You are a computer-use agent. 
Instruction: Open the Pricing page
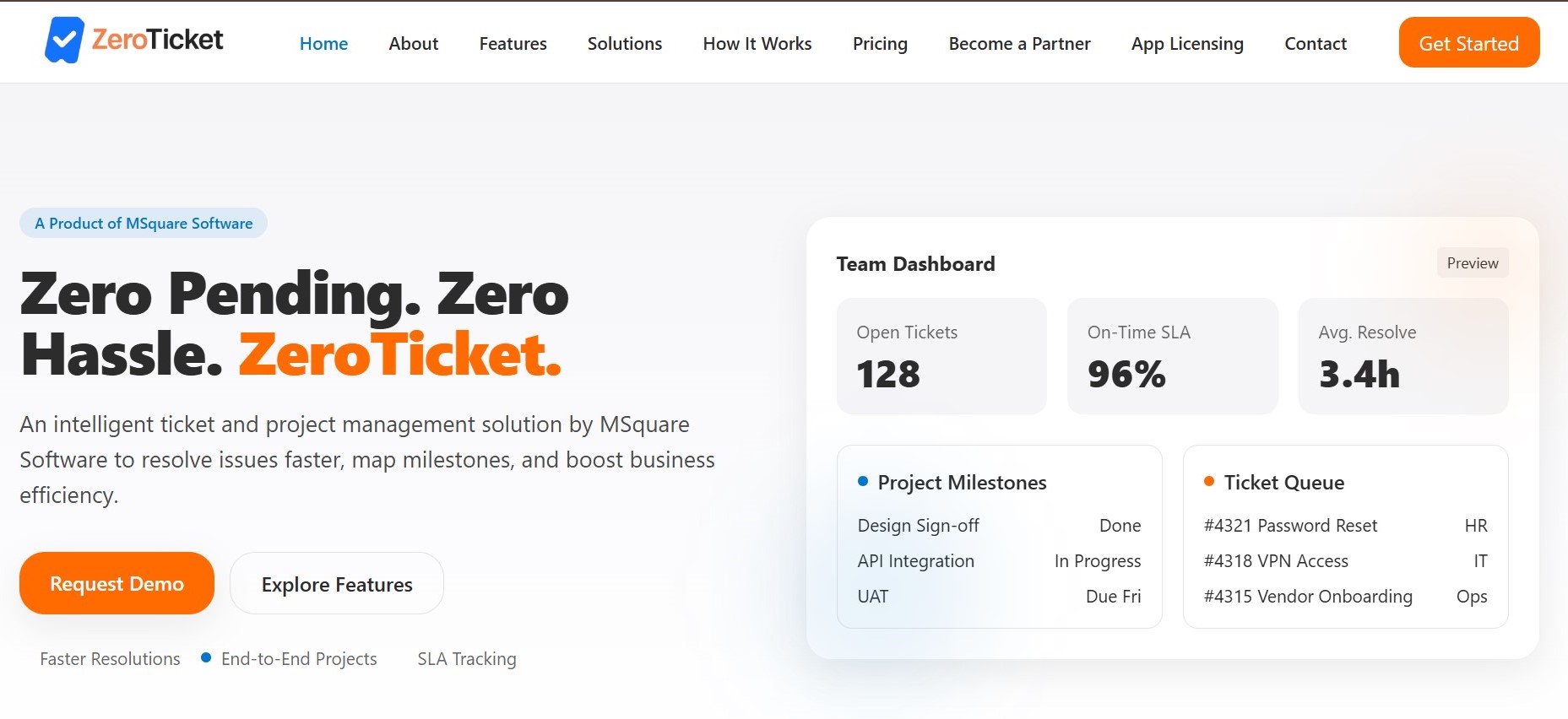(x=880, y=44)
